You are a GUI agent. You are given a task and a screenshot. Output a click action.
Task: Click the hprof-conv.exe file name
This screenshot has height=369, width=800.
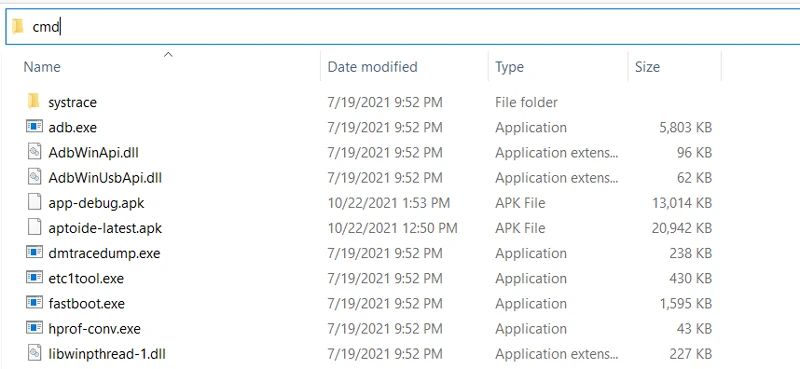94,329
